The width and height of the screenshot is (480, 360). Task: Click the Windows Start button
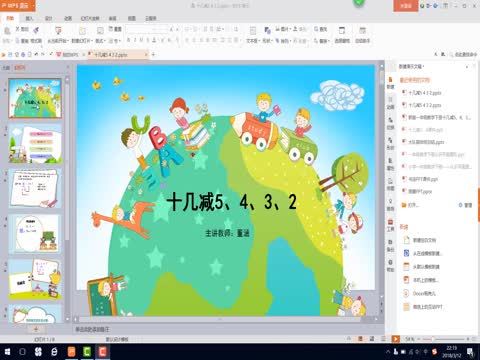coord(7,352)
